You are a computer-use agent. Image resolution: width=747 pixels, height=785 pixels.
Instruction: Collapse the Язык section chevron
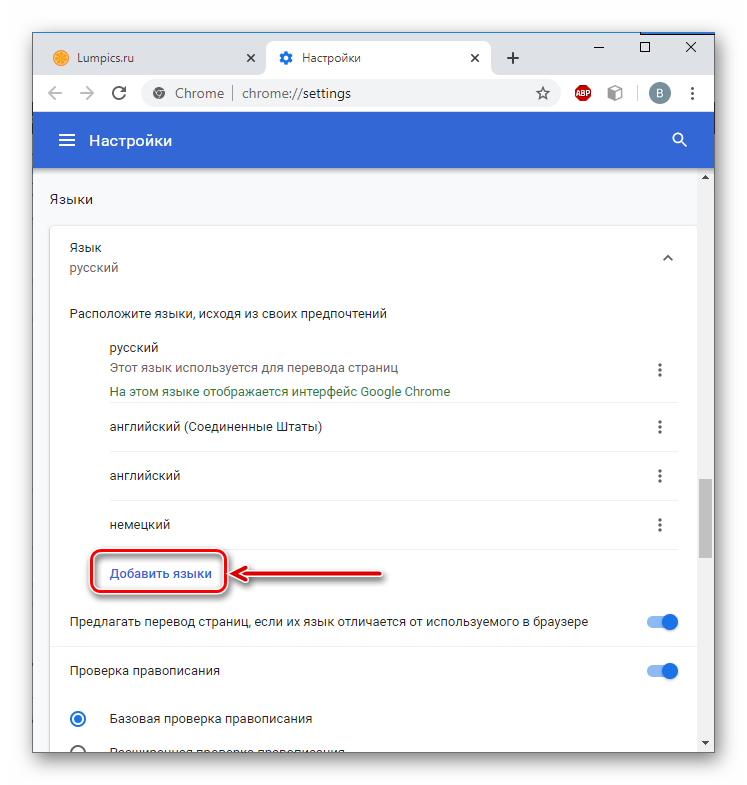(667, 258)
